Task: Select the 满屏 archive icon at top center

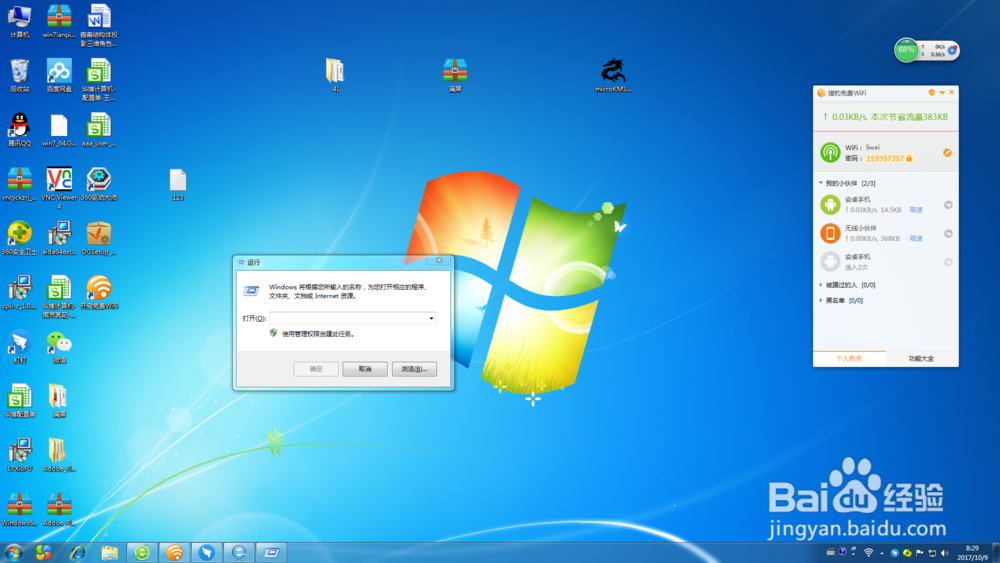Action: point(455,75)
